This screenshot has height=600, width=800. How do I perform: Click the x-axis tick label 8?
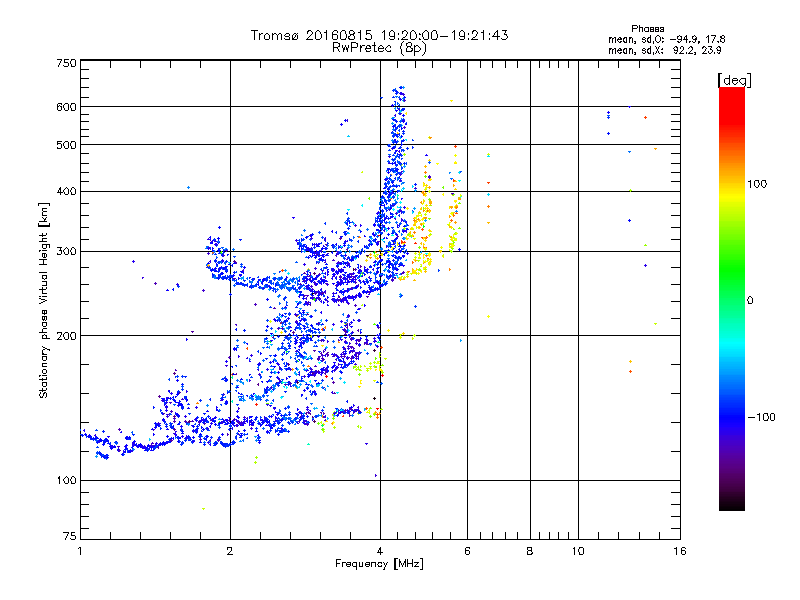[x=530, y=551]
